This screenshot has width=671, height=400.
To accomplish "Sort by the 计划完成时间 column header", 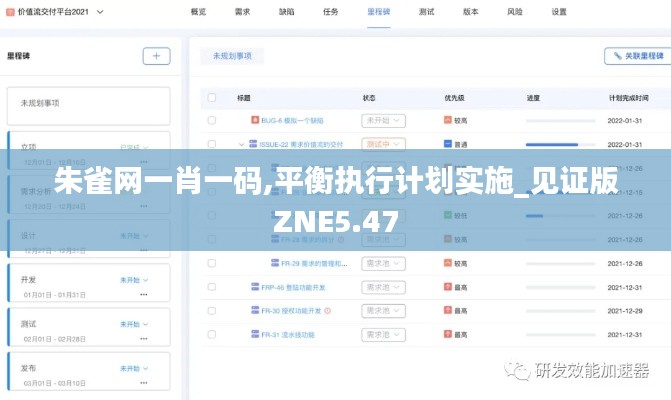I will click(629, 98).
